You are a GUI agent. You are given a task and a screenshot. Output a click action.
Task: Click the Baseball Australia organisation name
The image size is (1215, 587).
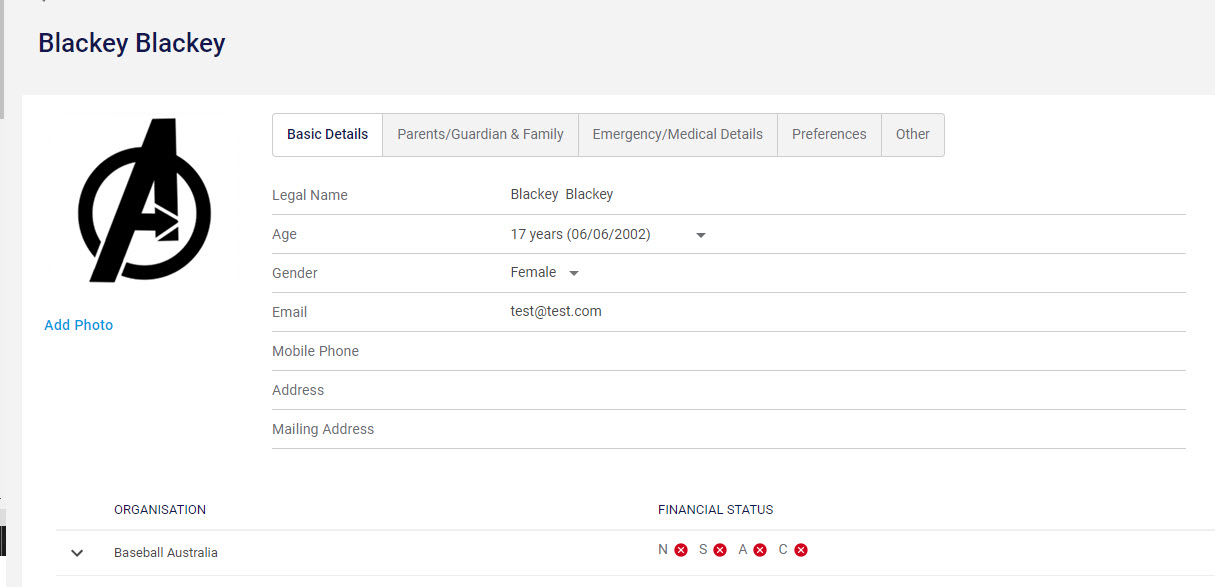pyautogui.click(x=166, y=552)
